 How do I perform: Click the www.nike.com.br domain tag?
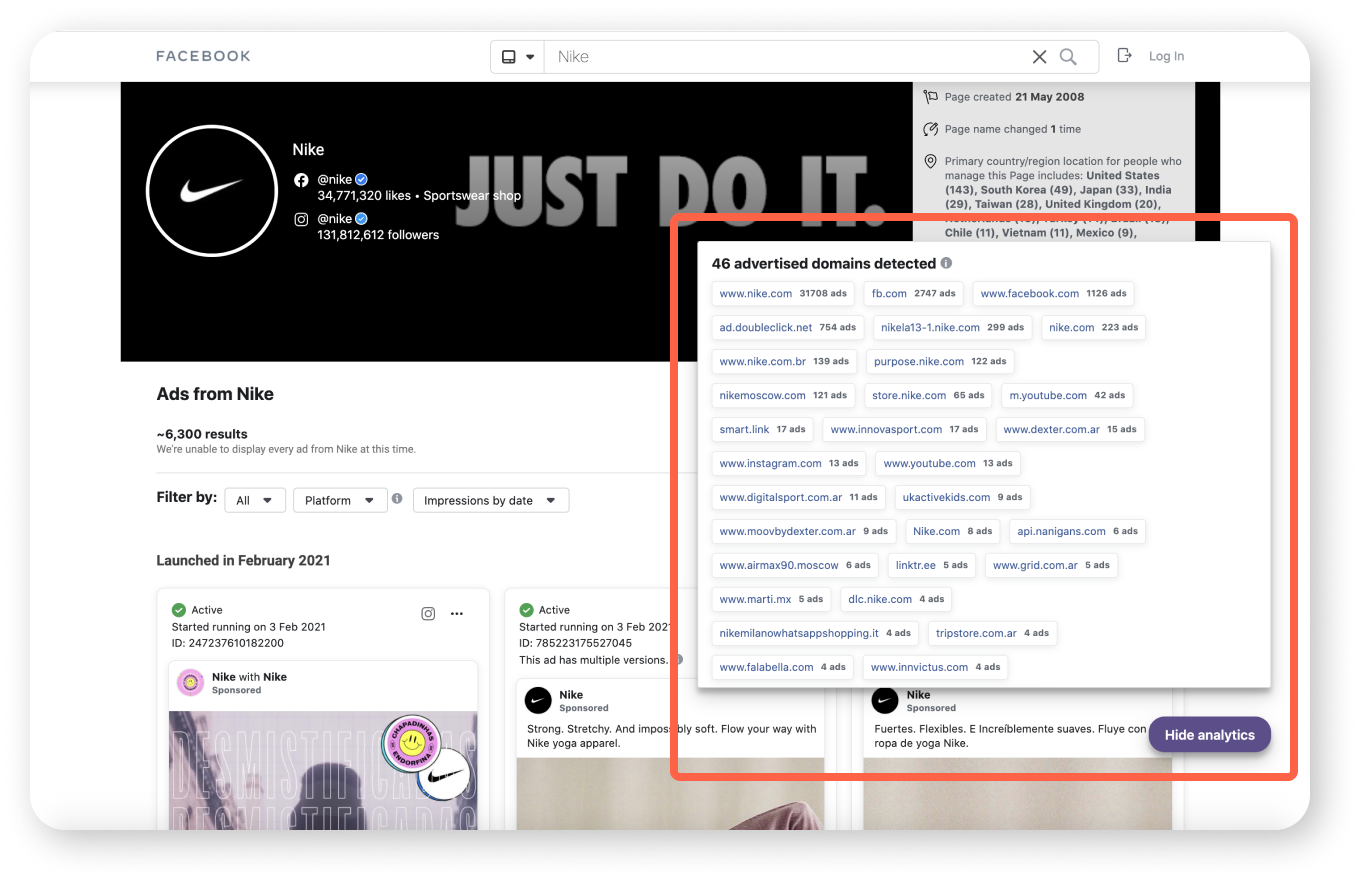click(x=784, y=362)
